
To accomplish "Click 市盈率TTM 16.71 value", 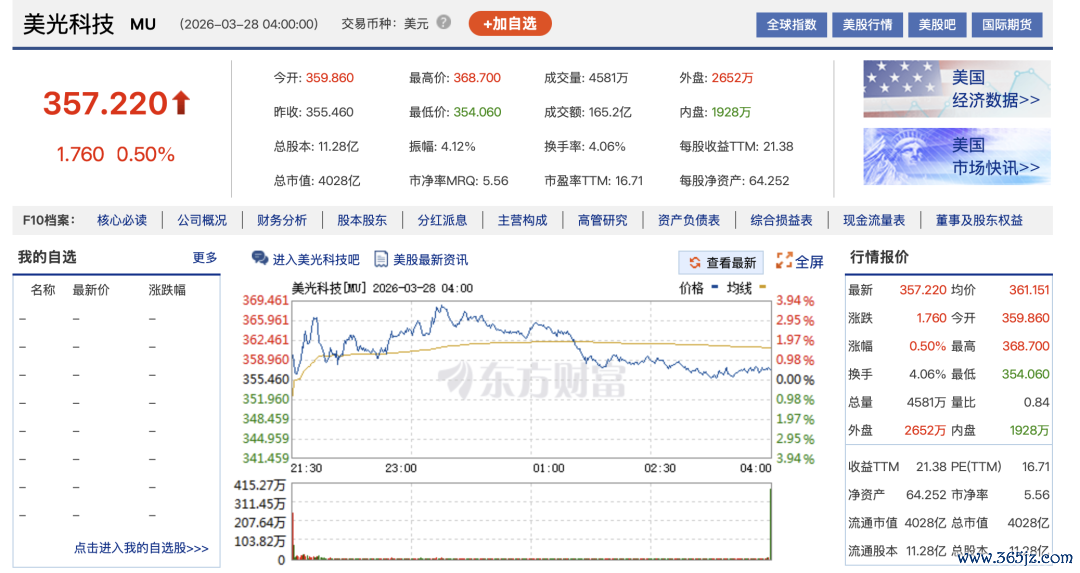I will point(629,180).
